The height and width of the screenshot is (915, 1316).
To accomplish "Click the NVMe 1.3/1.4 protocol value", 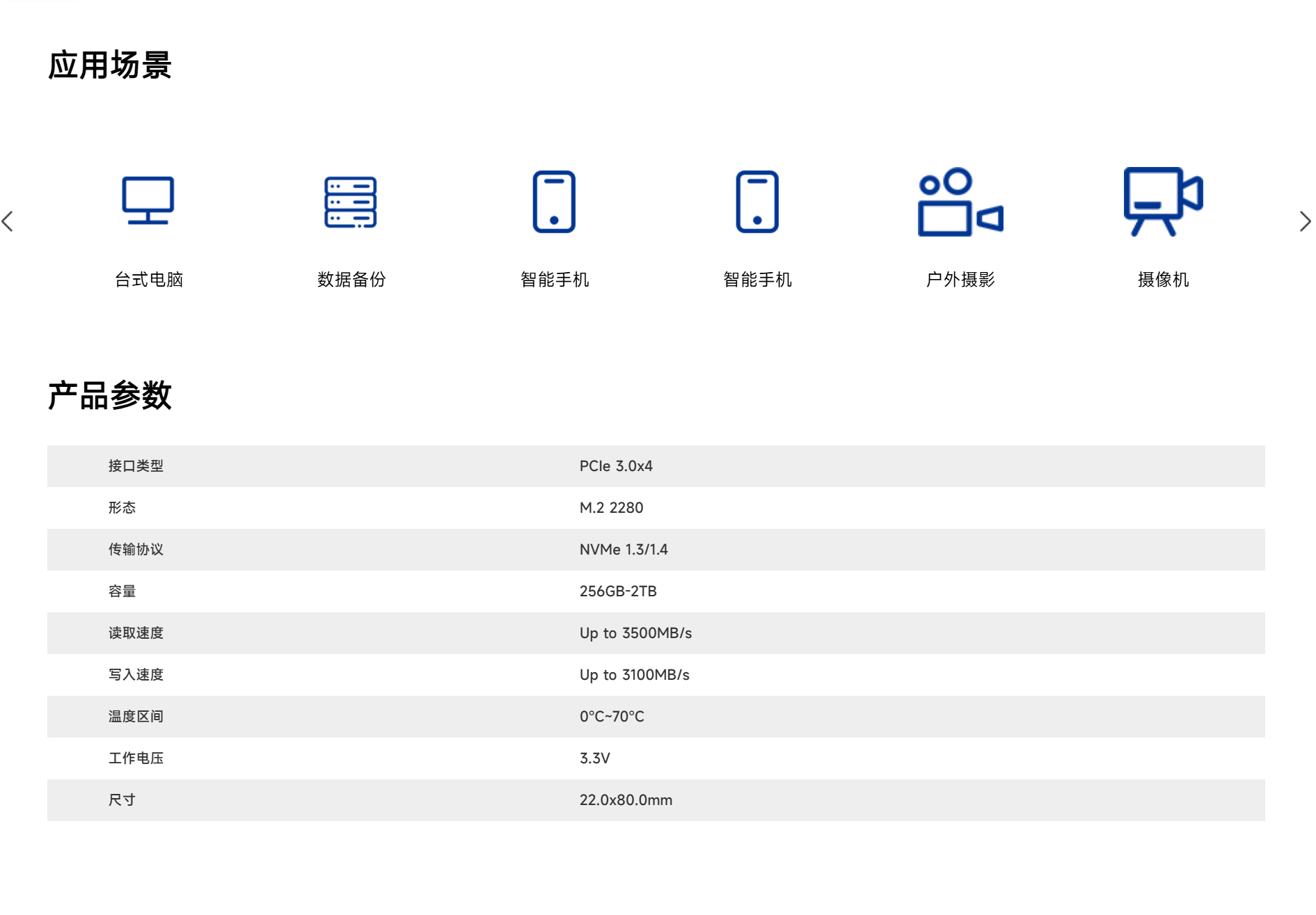I will point(624,550).
